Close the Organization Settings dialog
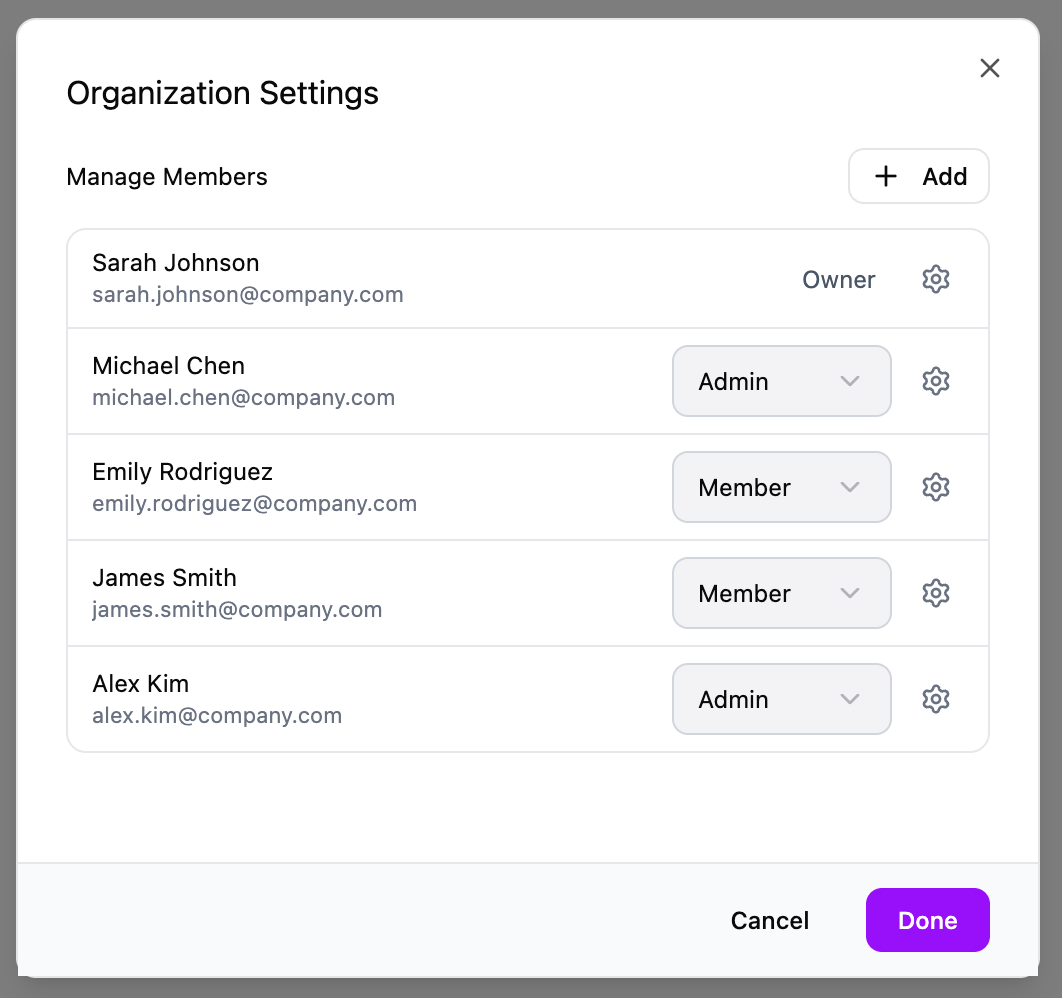The image size is (1062, 998). coord(989,68)
